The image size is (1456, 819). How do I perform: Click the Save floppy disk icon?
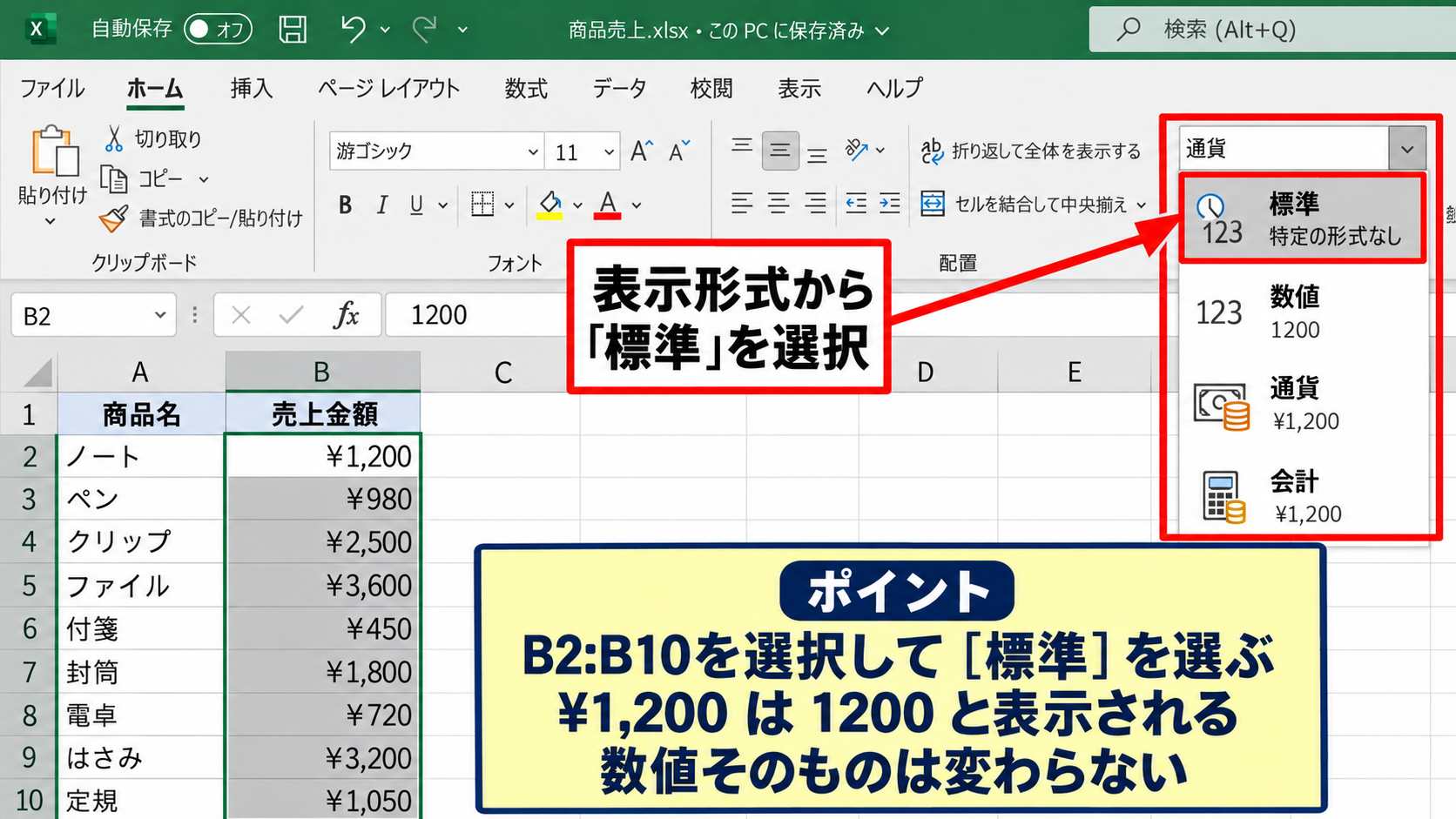[x=293, y=30]
